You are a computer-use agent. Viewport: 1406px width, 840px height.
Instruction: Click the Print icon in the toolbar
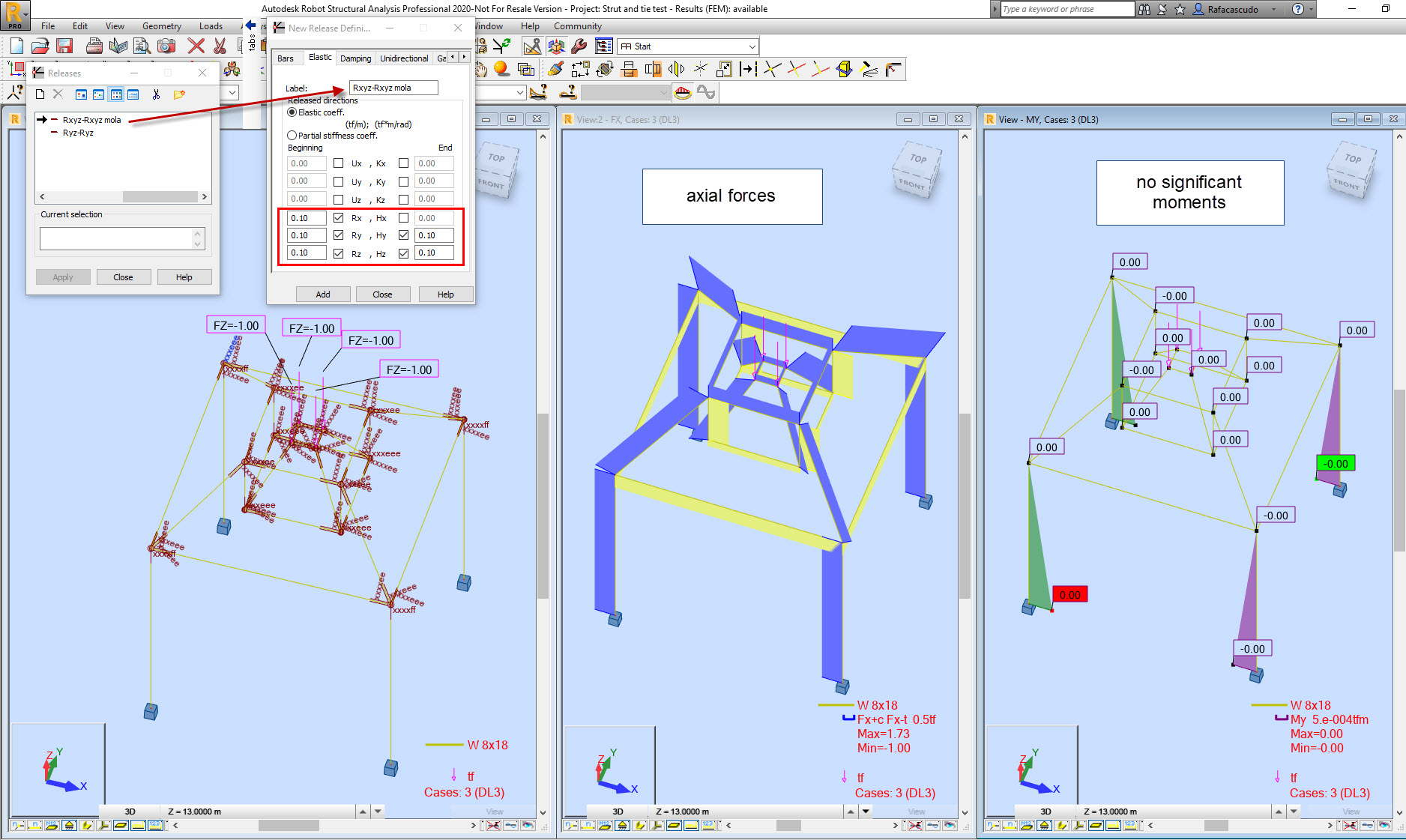point(94,45)
